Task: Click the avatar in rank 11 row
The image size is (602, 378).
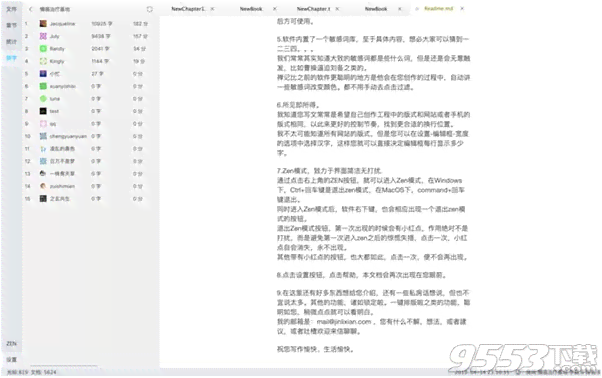Action: (43, 149)
